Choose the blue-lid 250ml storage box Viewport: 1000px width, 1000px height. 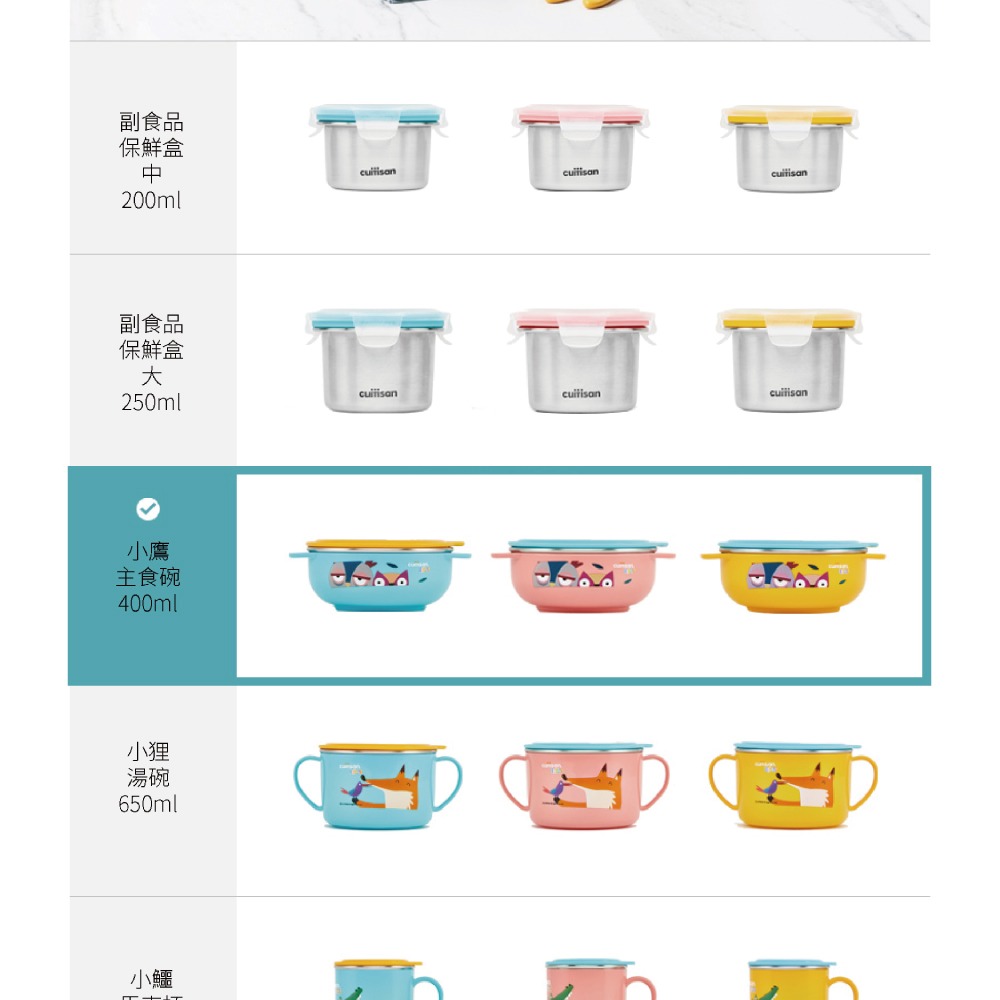(378, 361)
